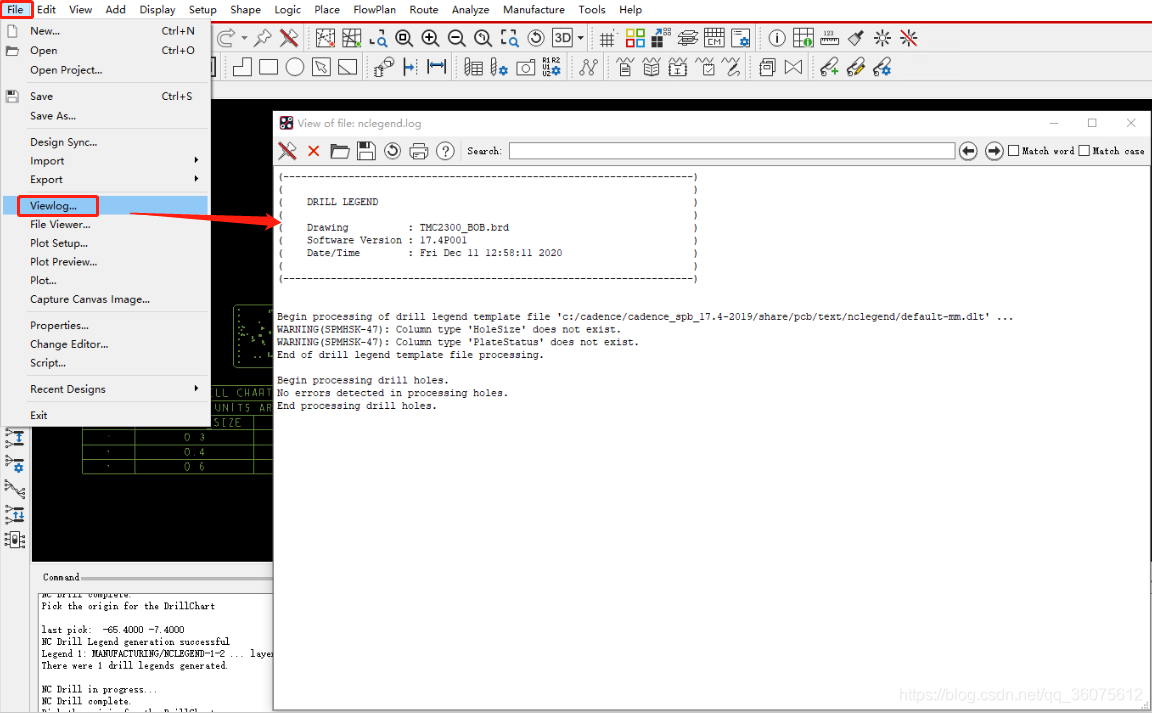Screen dimensions: 1152x713
Task: Open the show element info icon
Action: pos(777,38)
